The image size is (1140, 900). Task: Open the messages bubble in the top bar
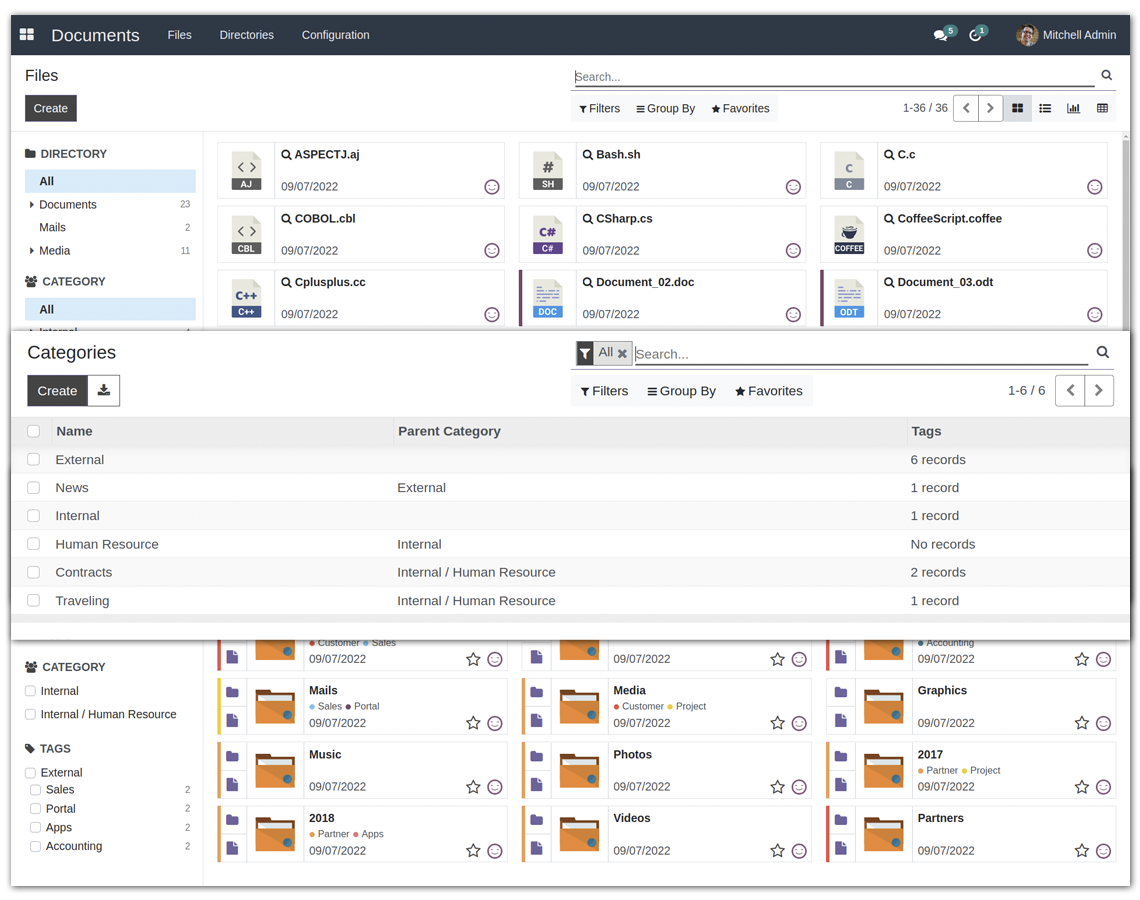coord(940,33)
